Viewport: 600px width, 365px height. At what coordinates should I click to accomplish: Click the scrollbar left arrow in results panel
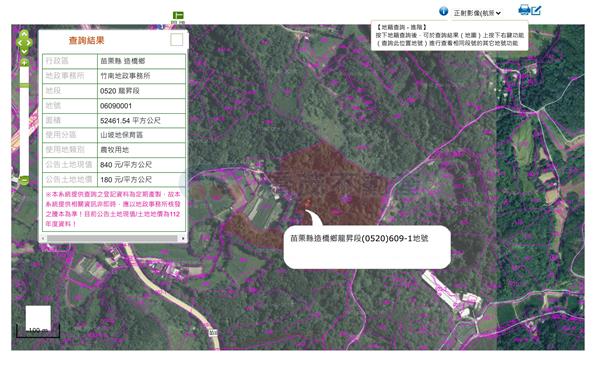coord(43,238)
